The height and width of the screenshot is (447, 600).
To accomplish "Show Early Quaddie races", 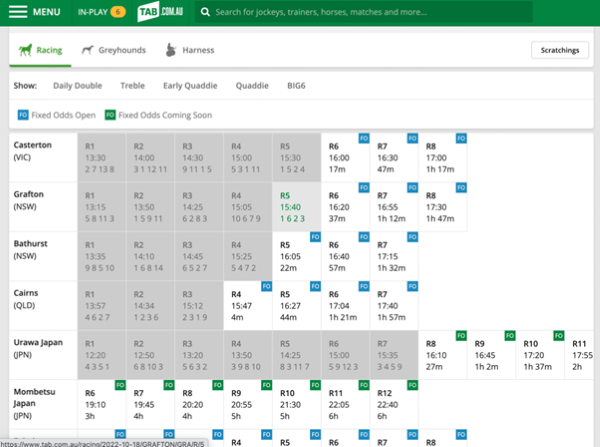I will point(190,86).
